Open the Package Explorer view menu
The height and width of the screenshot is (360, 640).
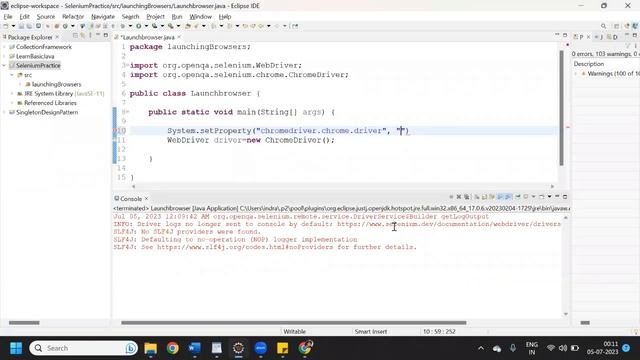coord(90,36)
